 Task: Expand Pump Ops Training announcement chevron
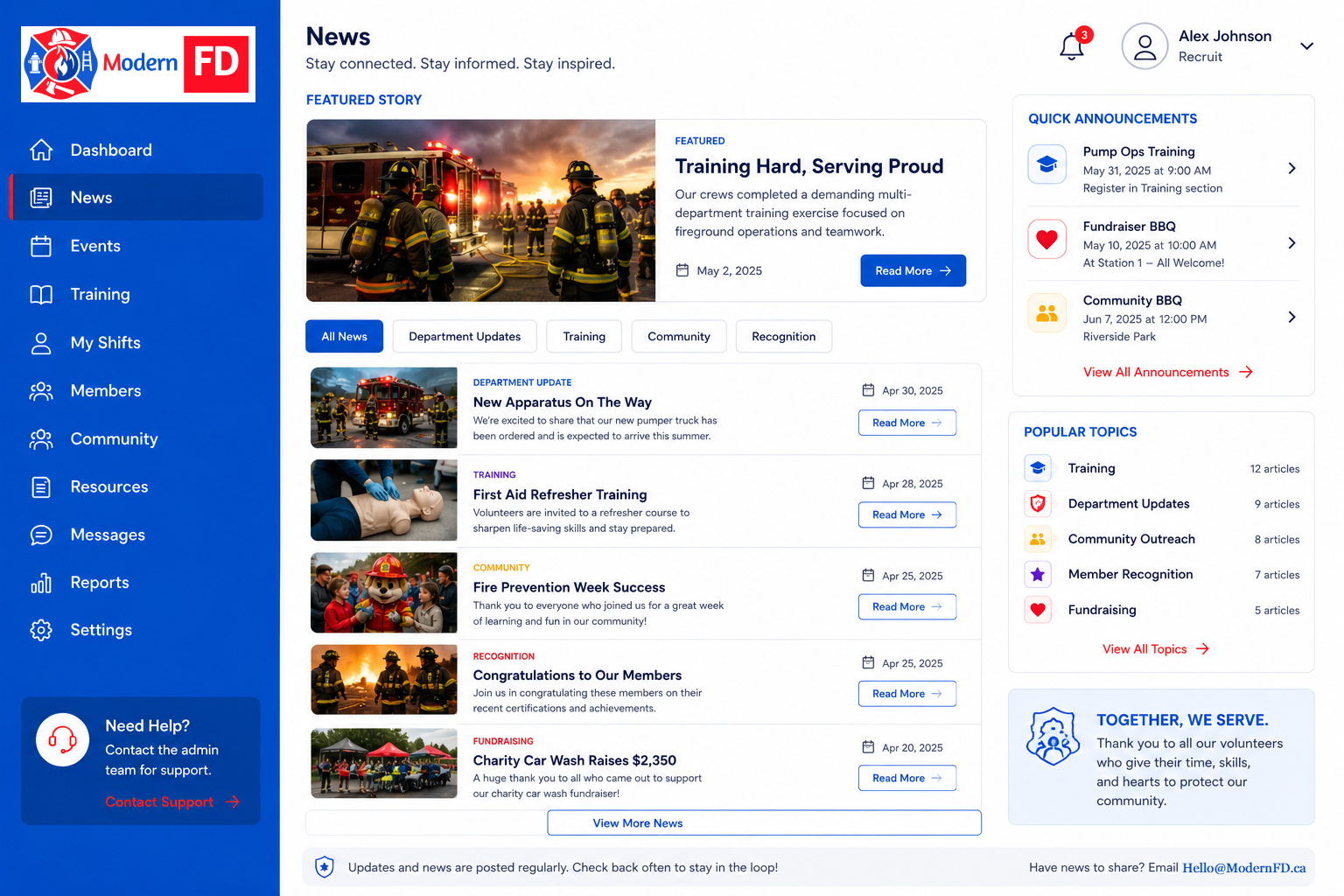[x=1291, y=168]
